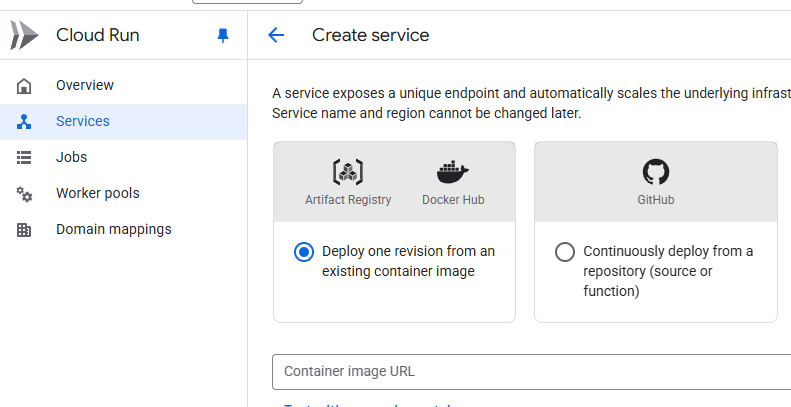Click the Docker Hub whale icon
Image resolution: width=791 pixels, height=407 pixels.
tap(453, 172)
